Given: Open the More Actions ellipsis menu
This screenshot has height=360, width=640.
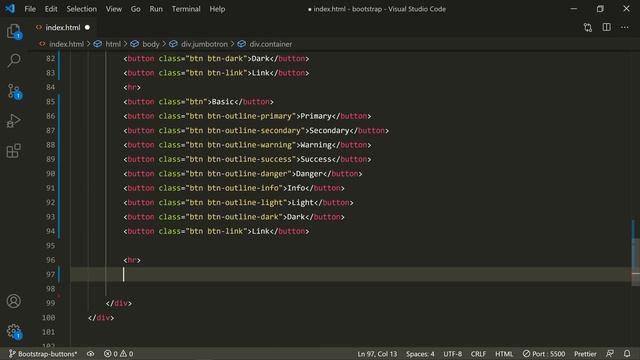Looking at the screenshot, I should click(624, 27).
